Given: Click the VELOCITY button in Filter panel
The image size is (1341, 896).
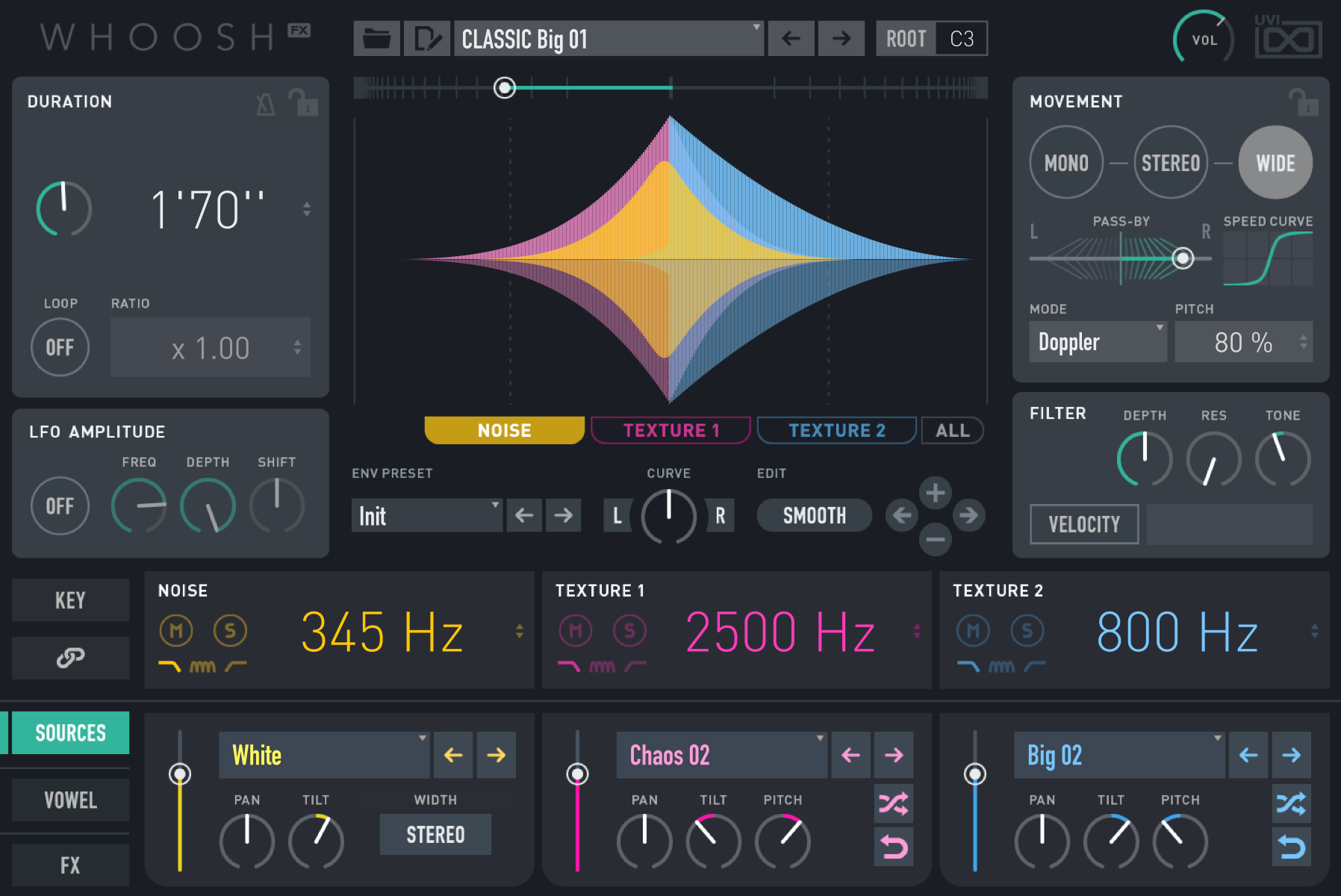Looking at the screenshot, I should 1083,523.
